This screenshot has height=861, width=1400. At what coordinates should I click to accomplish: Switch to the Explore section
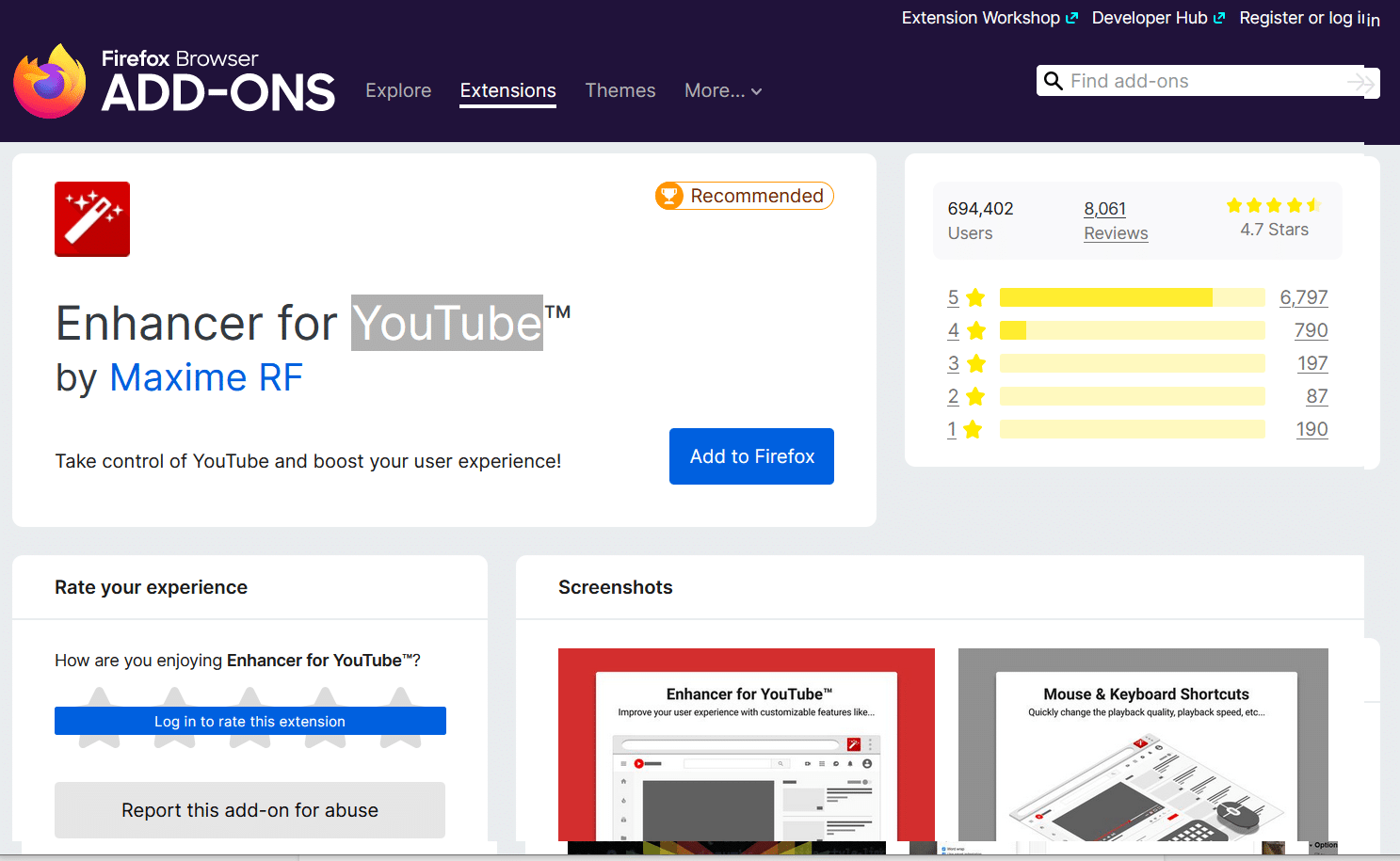point(398,90)
